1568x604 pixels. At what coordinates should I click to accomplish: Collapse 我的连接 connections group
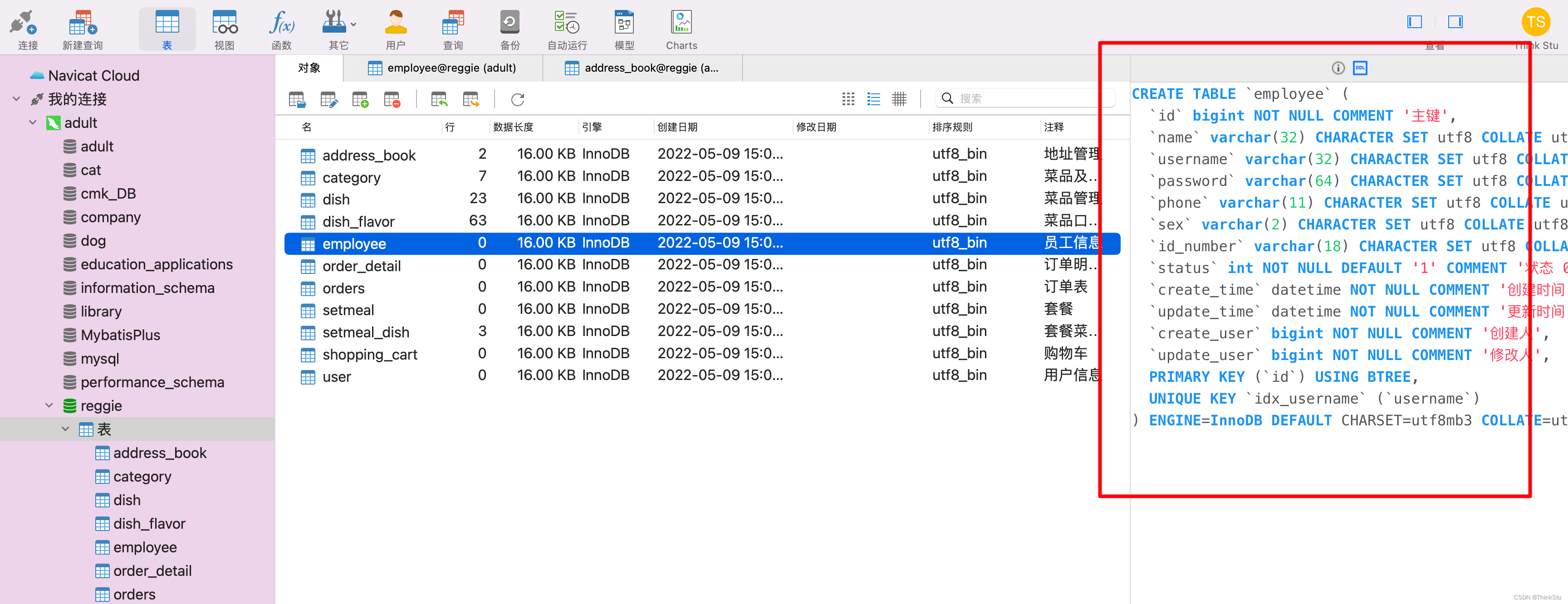click(16, 99)
